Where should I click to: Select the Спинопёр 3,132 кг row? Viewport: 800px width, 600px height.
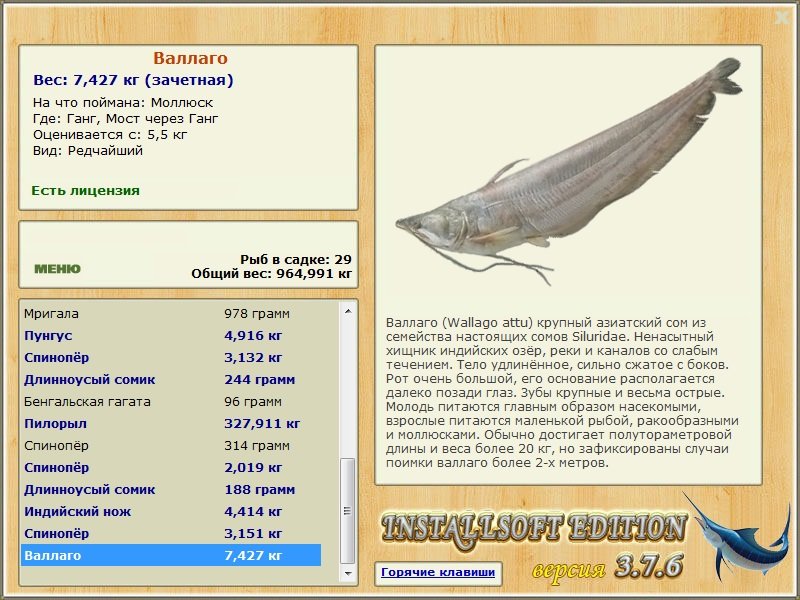click(171, 358)
